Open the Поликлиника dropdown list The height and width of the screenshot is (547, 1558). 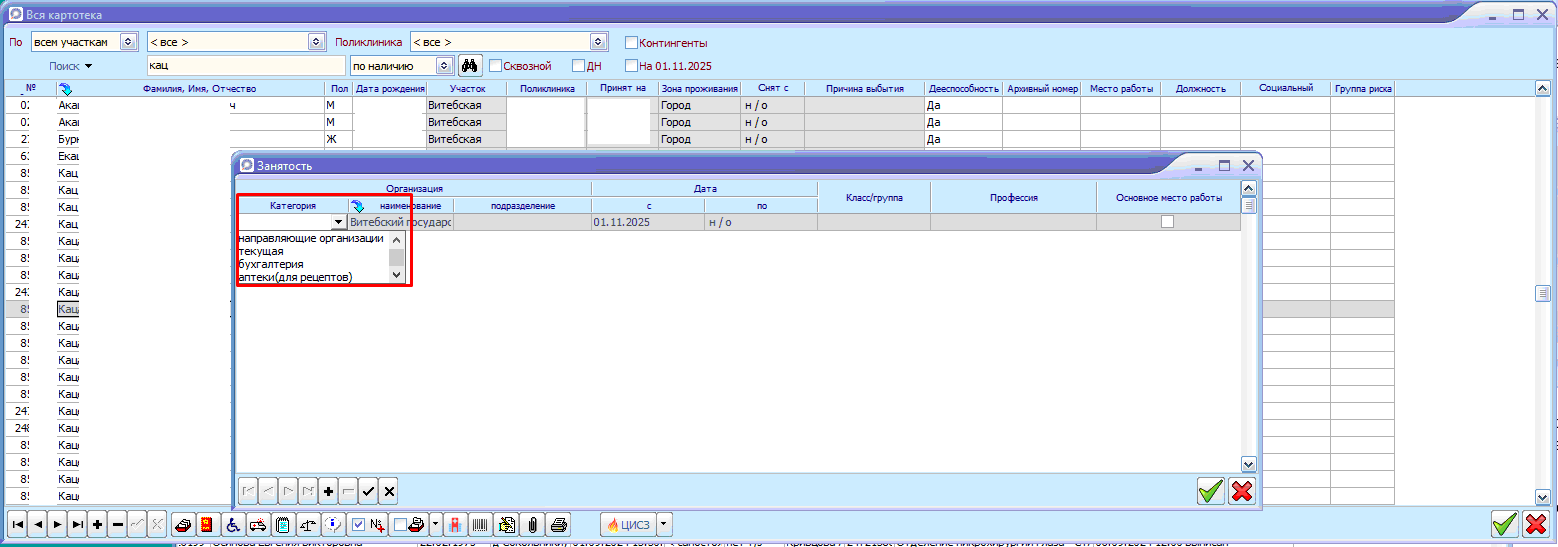click(598, 42)
